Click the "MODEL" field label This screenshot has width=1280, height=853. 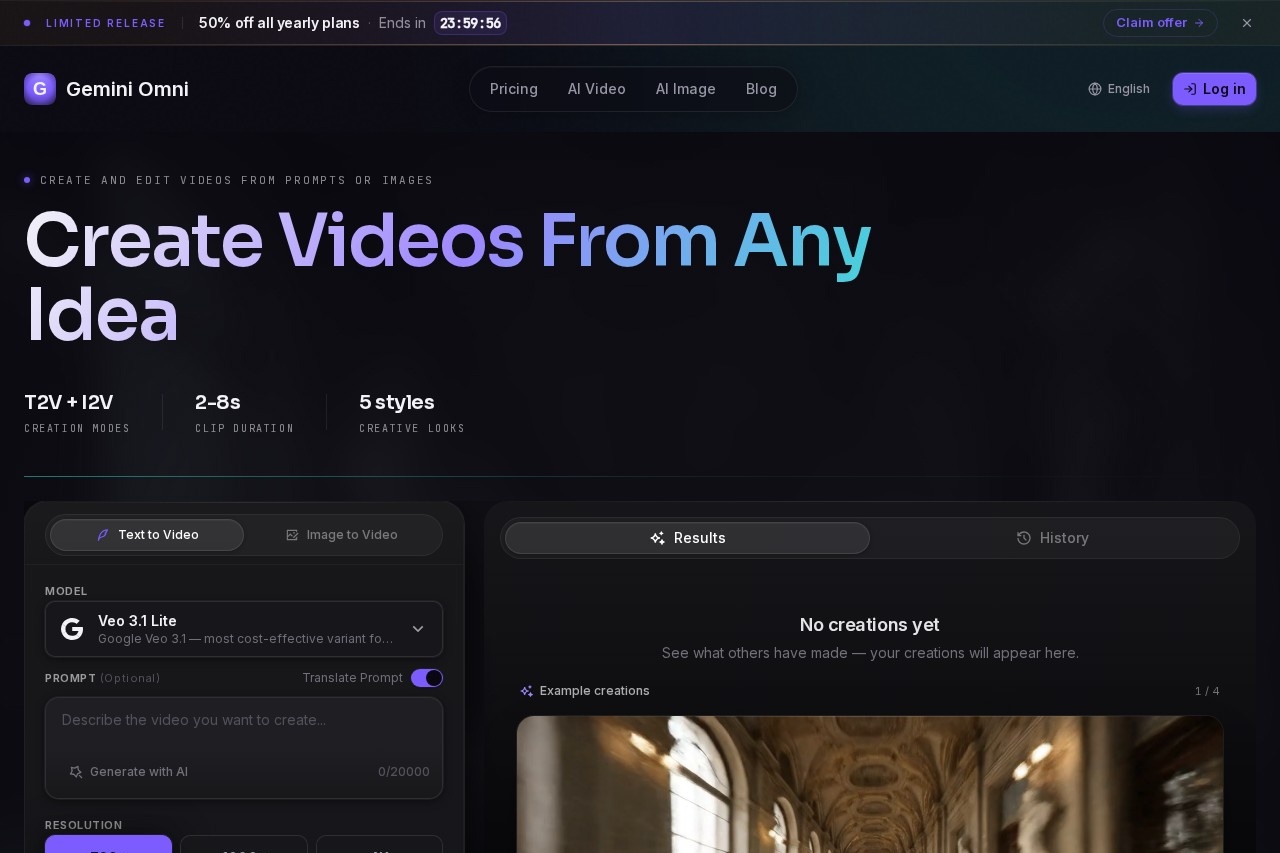click(66, 591)
